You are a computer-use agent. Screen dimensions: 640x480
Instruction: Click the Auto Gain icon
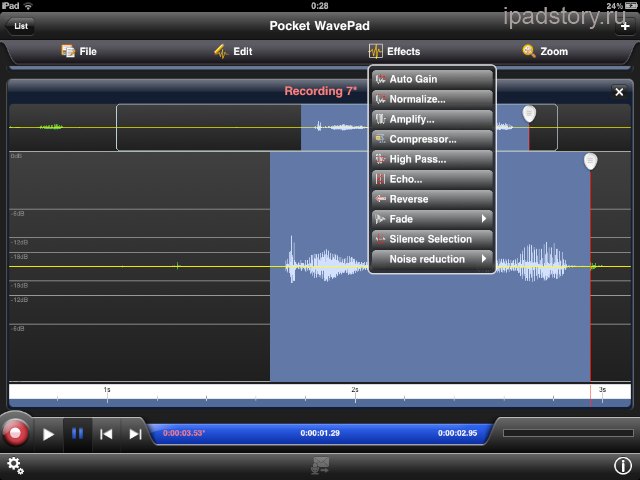380,79
